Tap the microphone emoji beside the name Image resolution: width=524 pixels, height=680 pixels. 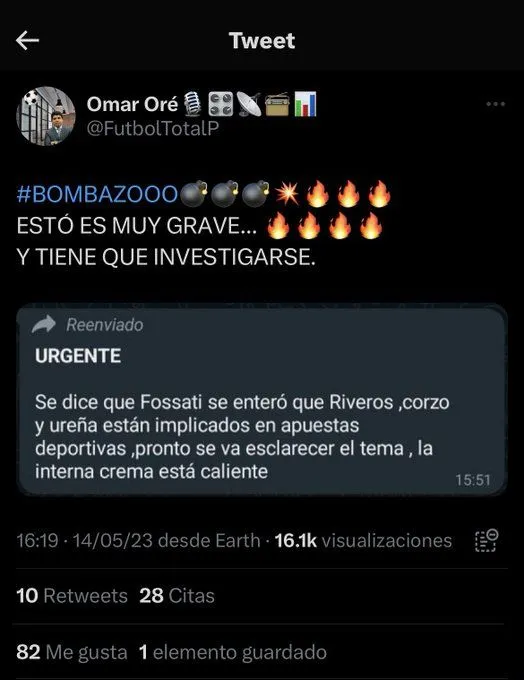tap(192, 105)
